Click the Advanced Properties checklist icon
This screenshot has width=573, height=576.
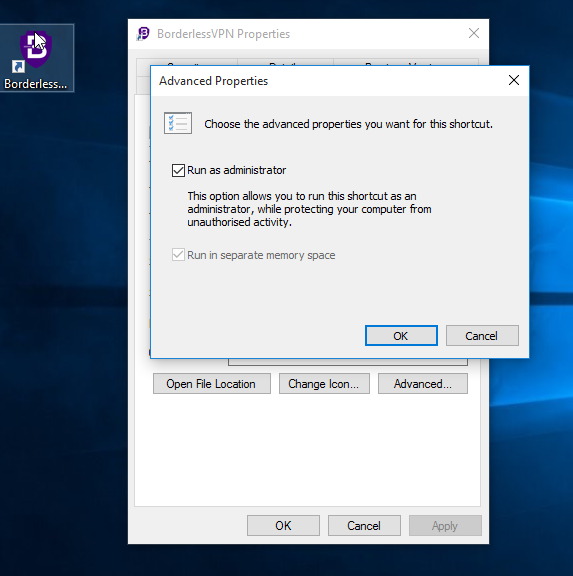click(x=178, y=123)
